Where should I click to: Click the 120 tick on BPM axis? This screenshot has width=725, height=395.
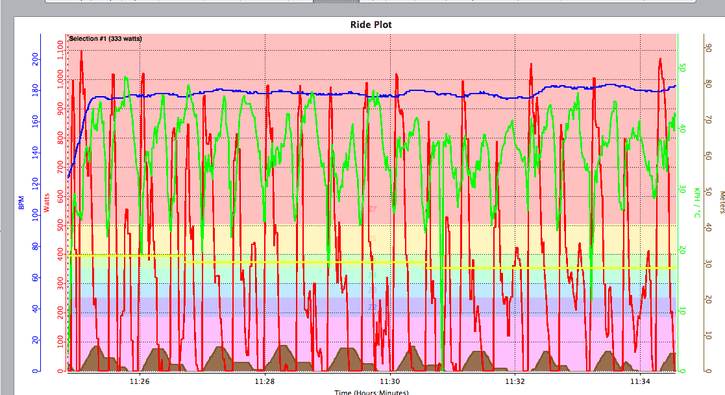pyautogui.click(x=35, y=184)
